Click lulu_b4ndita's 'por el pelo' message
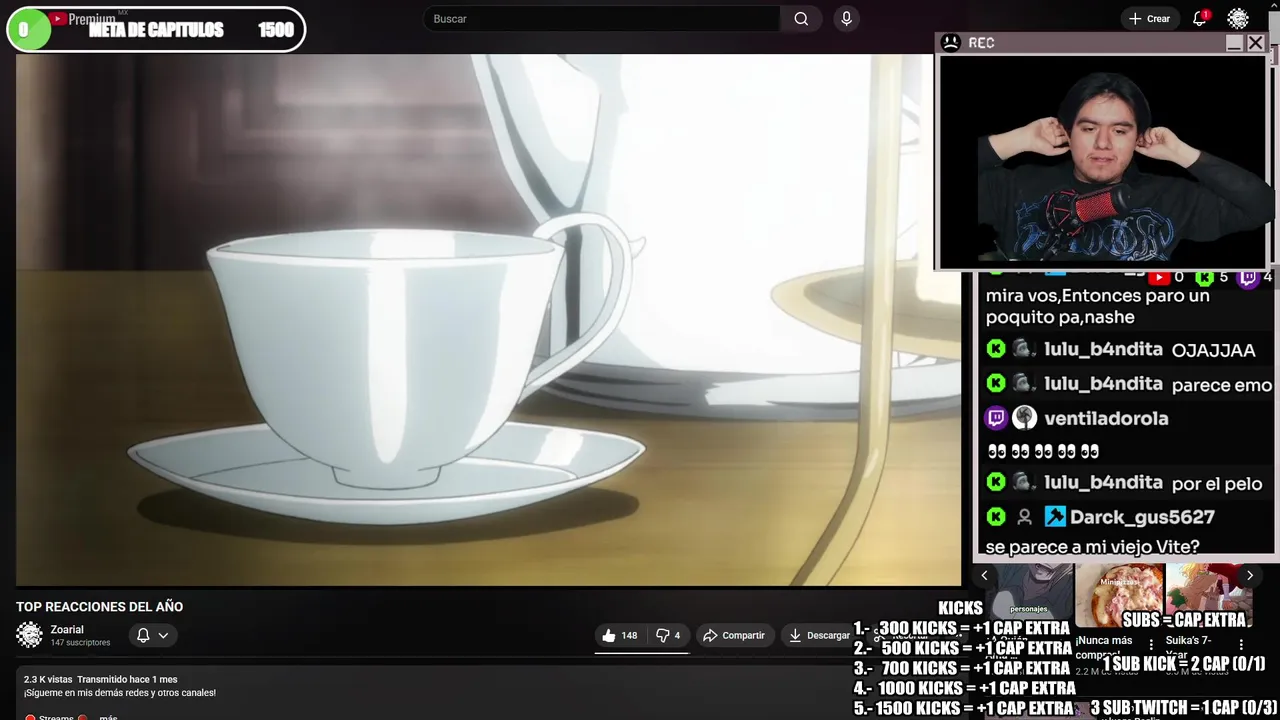This screenshot has height=720, width=1280. pos(1216,484)
